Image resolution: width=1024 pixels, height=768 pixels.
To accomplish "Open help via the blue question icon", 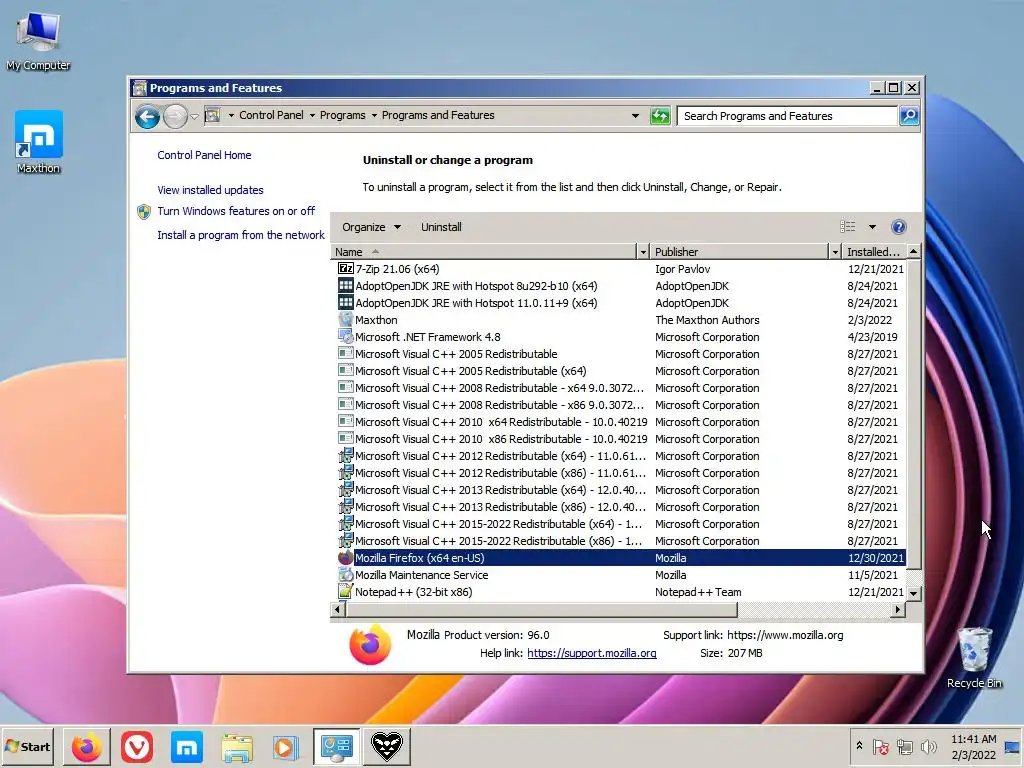I will point(899,227).
